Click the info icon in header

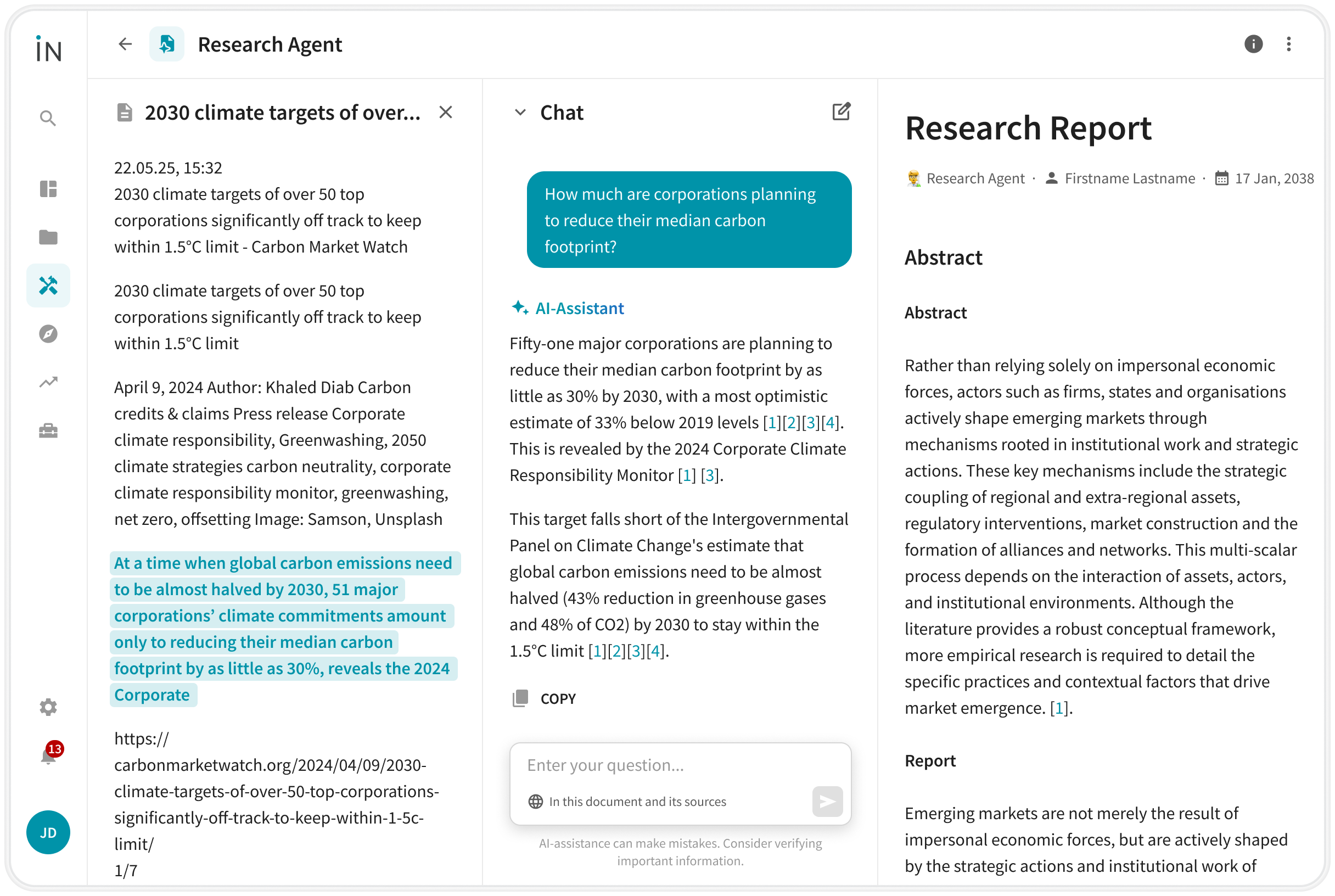pos(1253,44)
